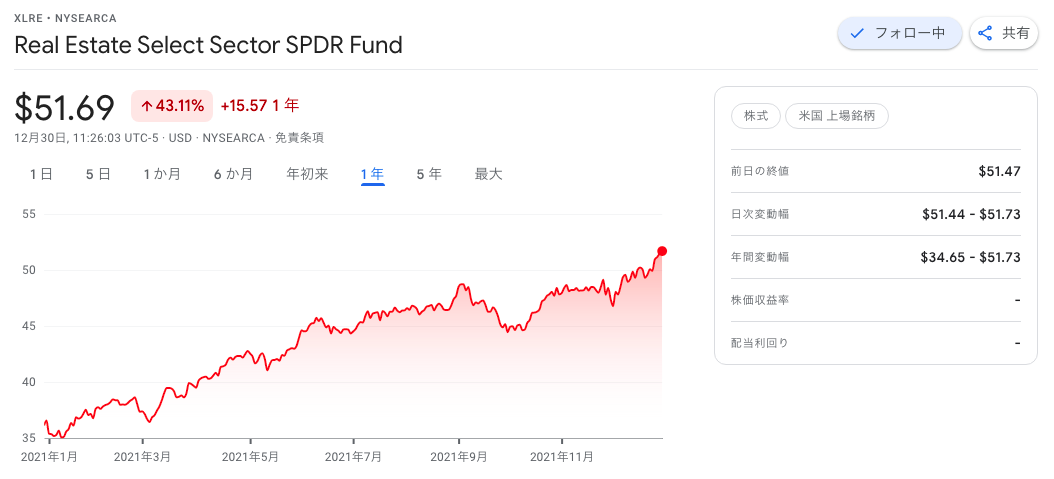The height and width of the screenshot is (479, 1054).
Task: Click the 2021年7月 axis label
Action: (x=354, y=457)
